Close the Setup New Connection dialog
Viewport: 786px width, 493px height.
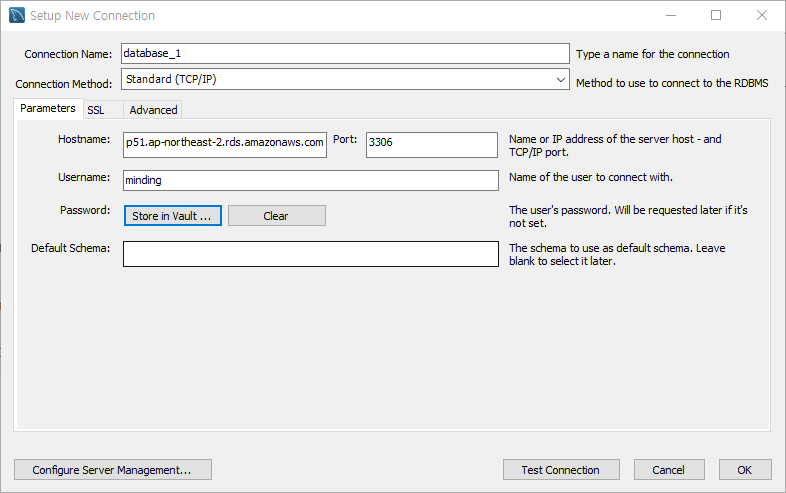[x=761, y=16]
